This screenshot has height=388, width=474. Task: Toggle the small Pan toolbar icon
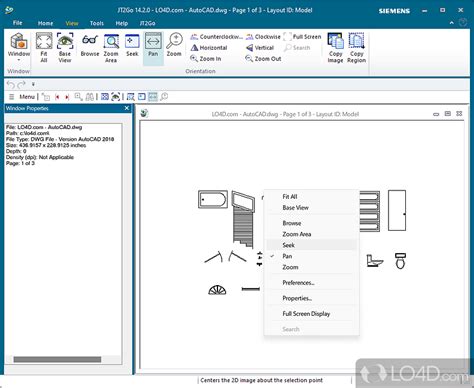153,97
